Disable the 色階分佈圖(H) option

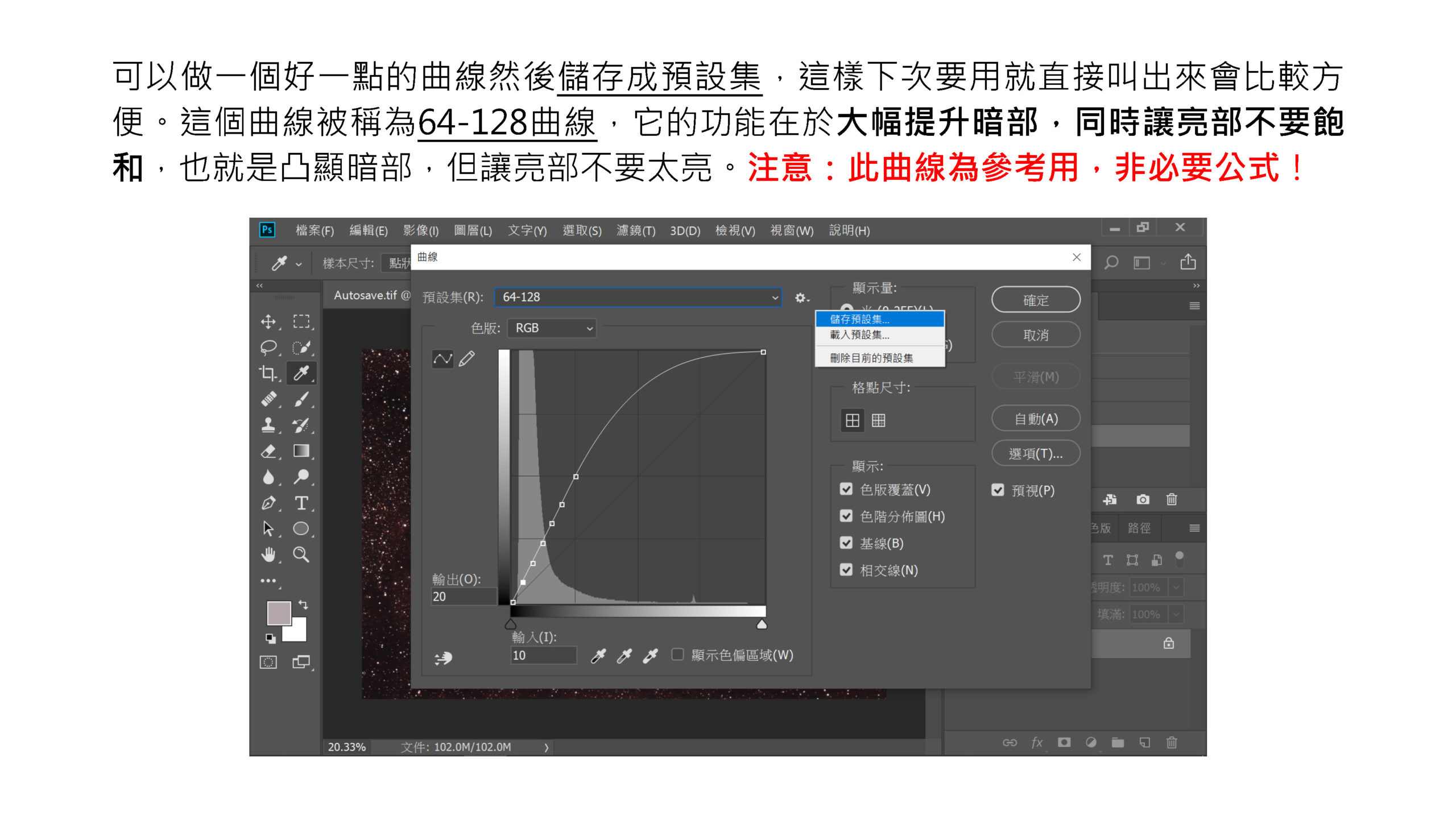[x=846, y=516]
